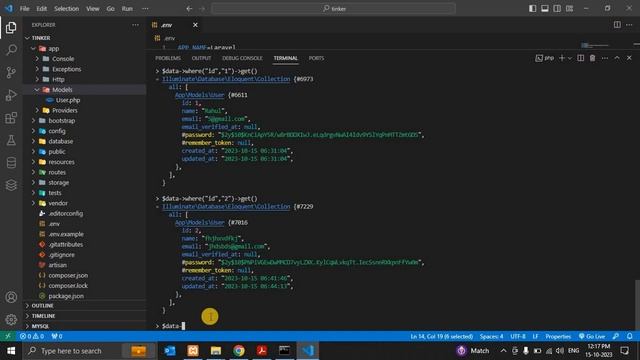Collapse the TINKER root folder
The width and height of the screenshot is (640, 360).
pos(41,38)
